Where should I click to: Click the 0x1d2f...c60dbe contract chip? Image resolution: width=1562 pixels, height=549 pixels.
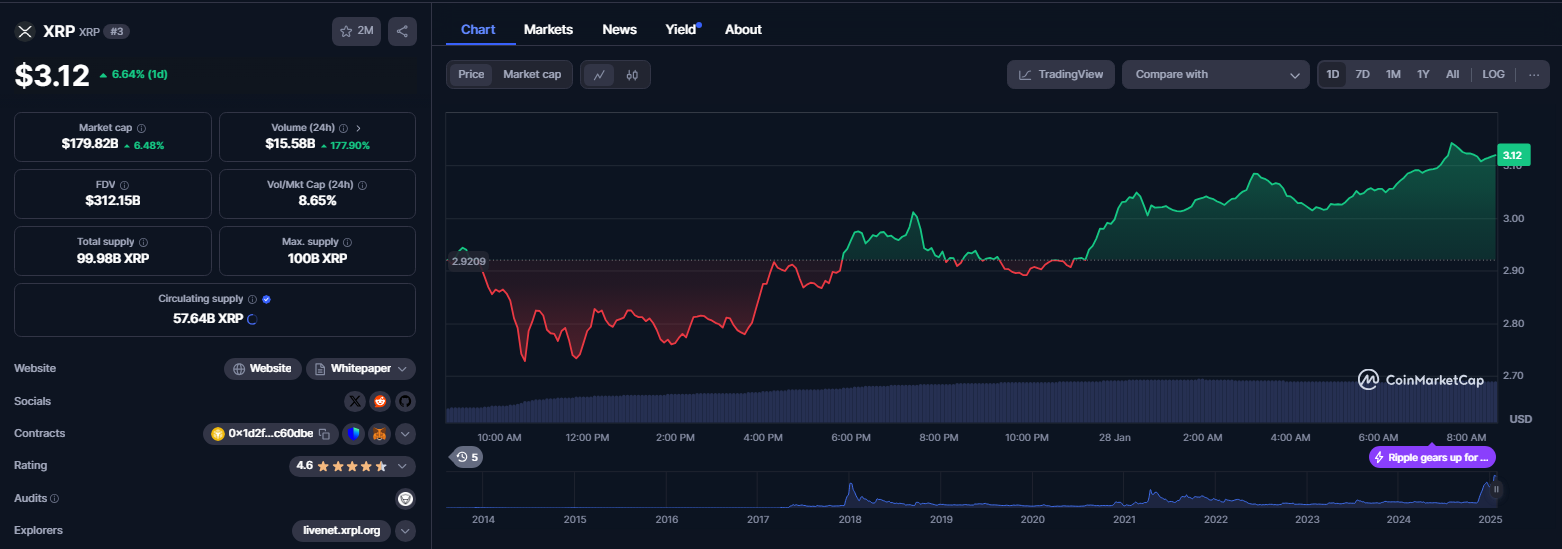click(x=271, y=434)
